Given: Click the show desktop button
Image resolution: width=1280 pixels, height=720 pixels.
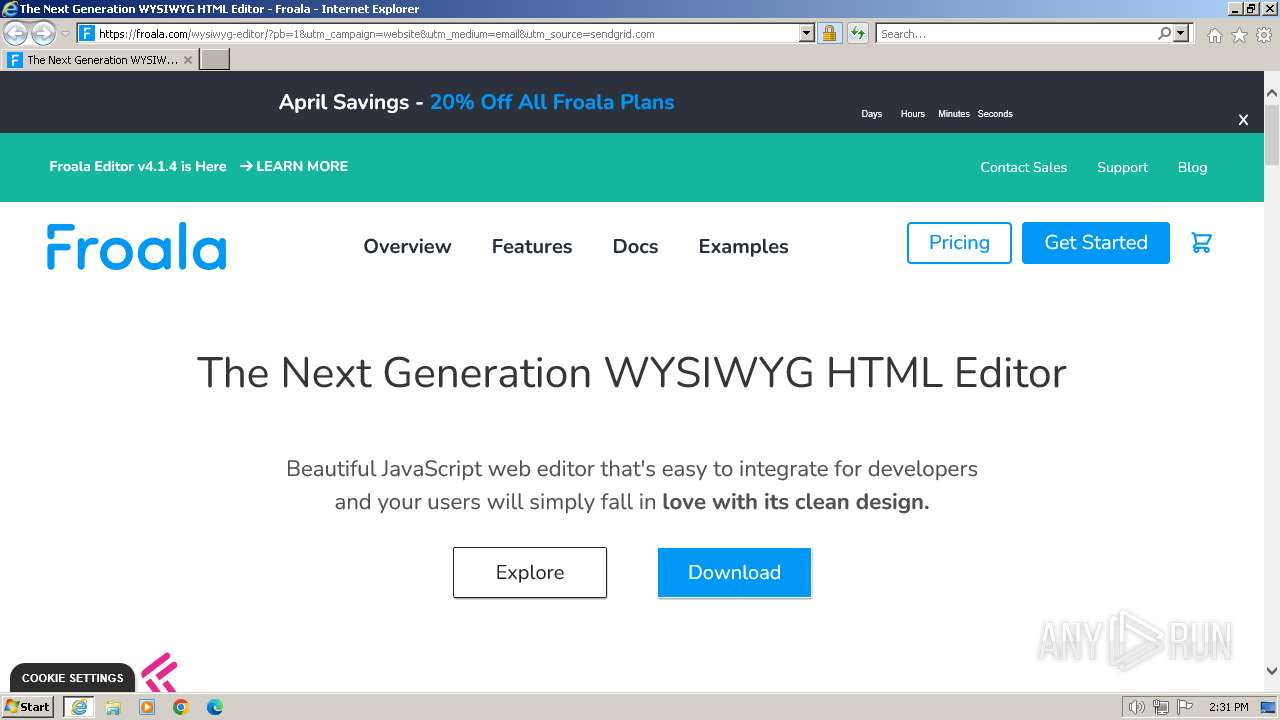Looking at the screenshot, I should click(1268, 707).
